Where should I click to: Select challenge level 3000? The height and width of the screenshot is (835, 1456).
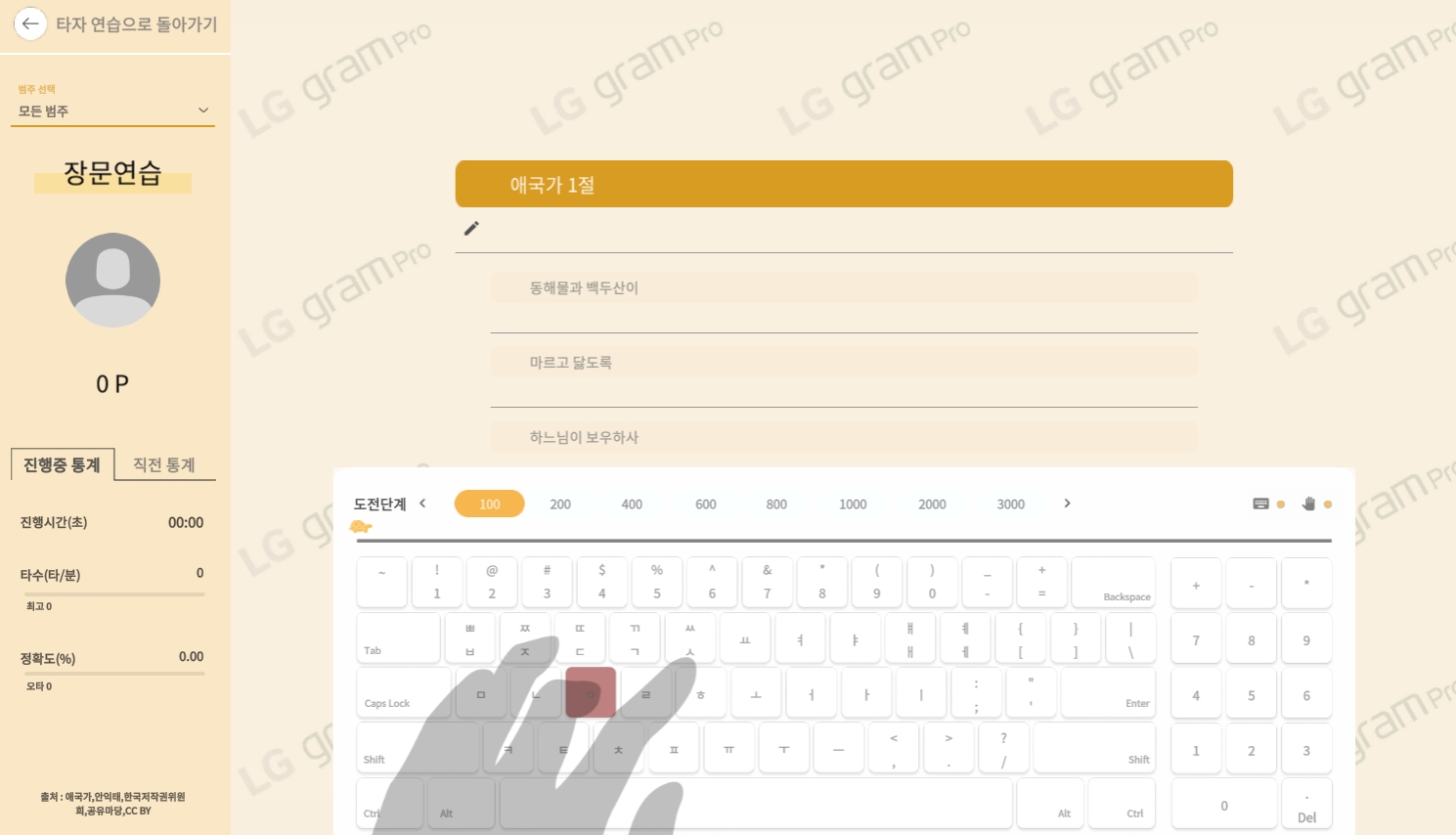click(x=1011, y=504)
